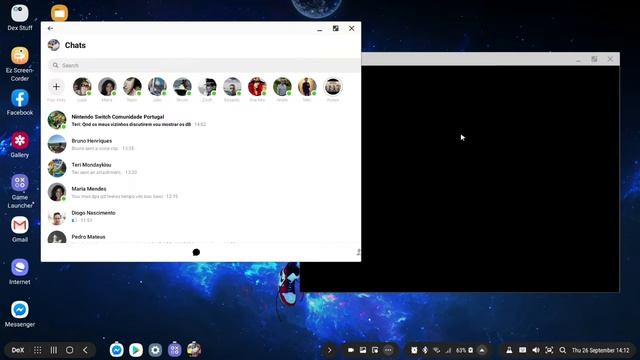
Task: Click the screen capture icon in taskbar
Action: tap(549, 350)
